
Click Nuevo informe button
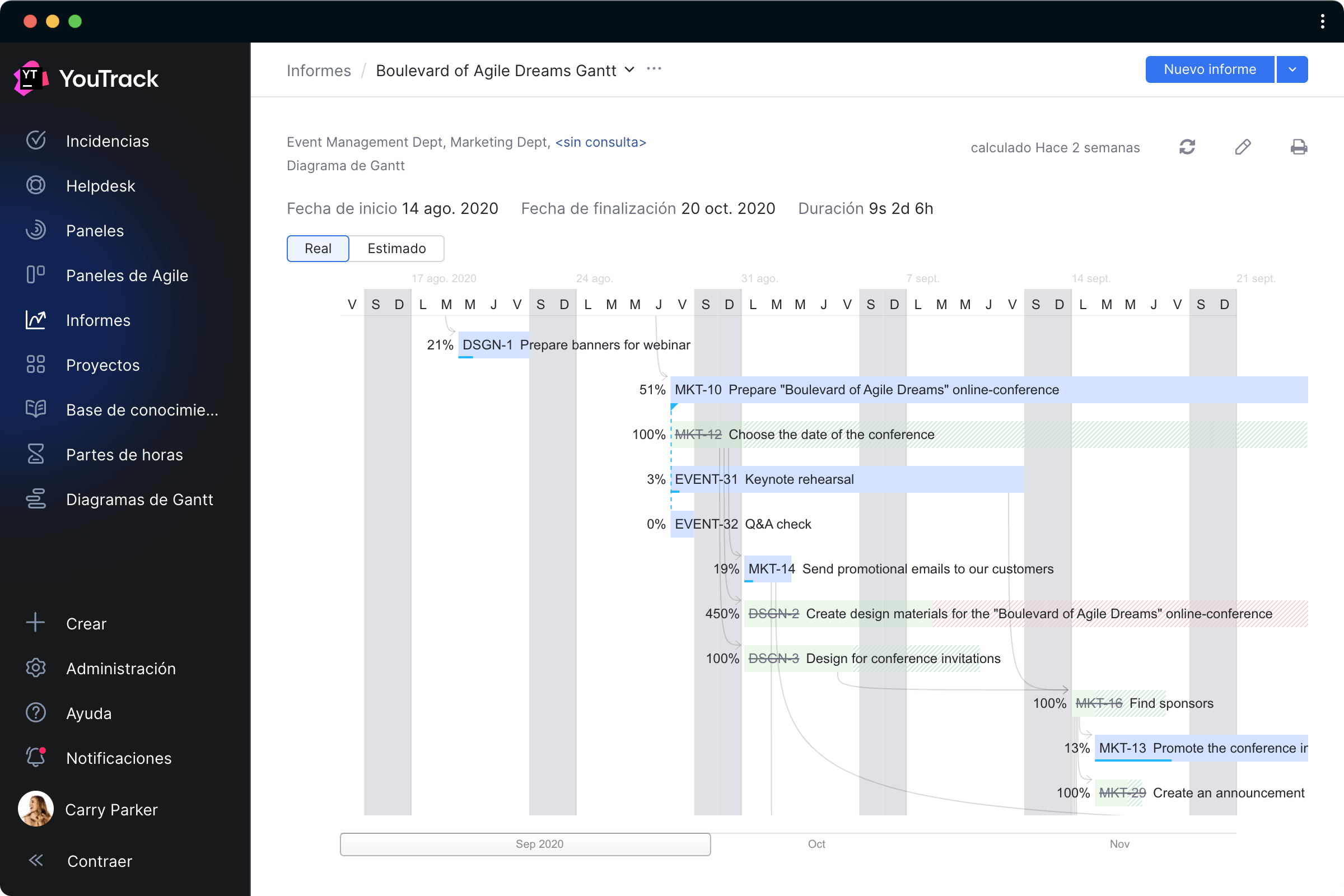click(1208, 69)
